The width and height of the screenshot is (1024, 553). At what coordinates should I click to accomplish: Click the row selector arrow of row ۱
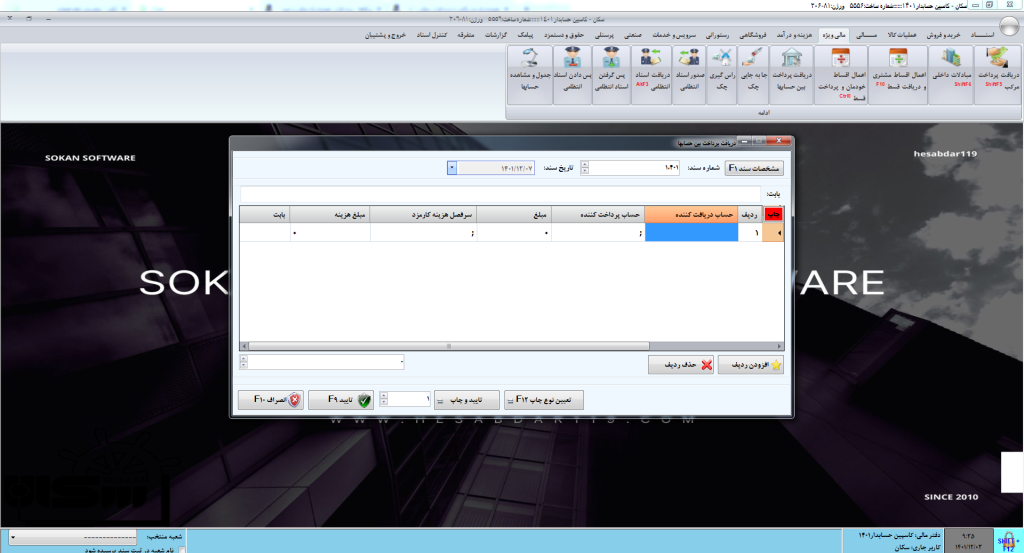[773, 232]
